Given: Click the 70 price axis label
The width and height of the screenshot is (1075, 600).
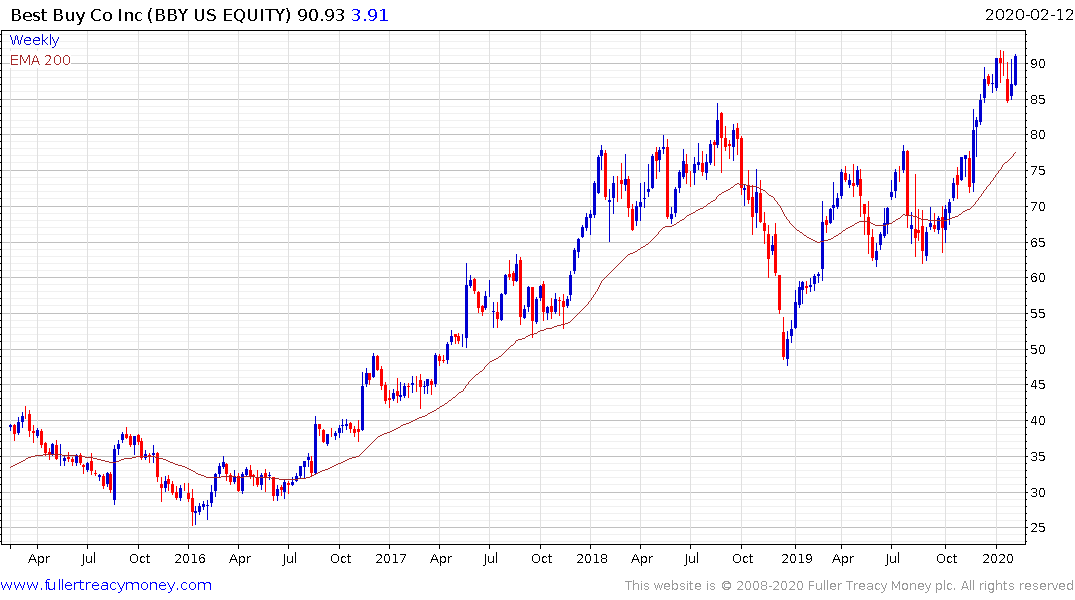Looking at the screenshot, I should tap(1038, 206).
